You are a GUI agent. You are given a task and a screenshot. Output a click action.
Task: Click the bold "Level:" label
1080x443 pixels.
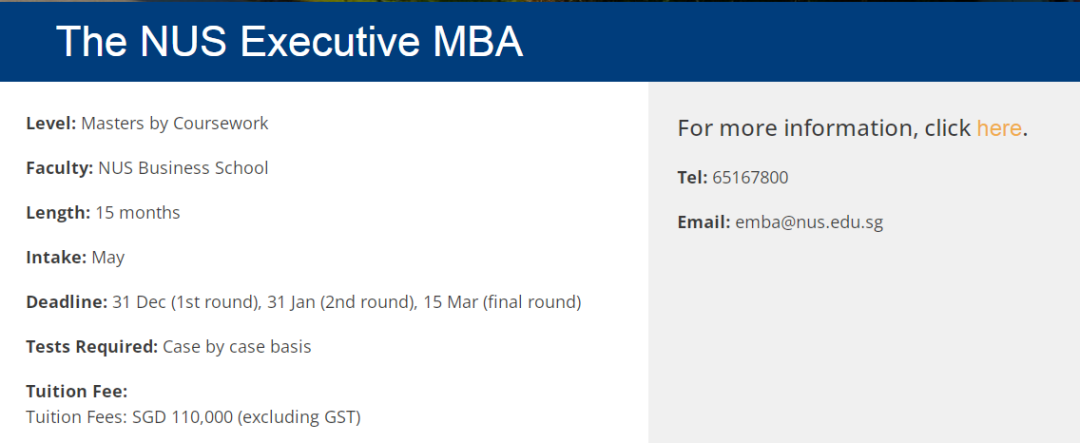tap(51, 124)
